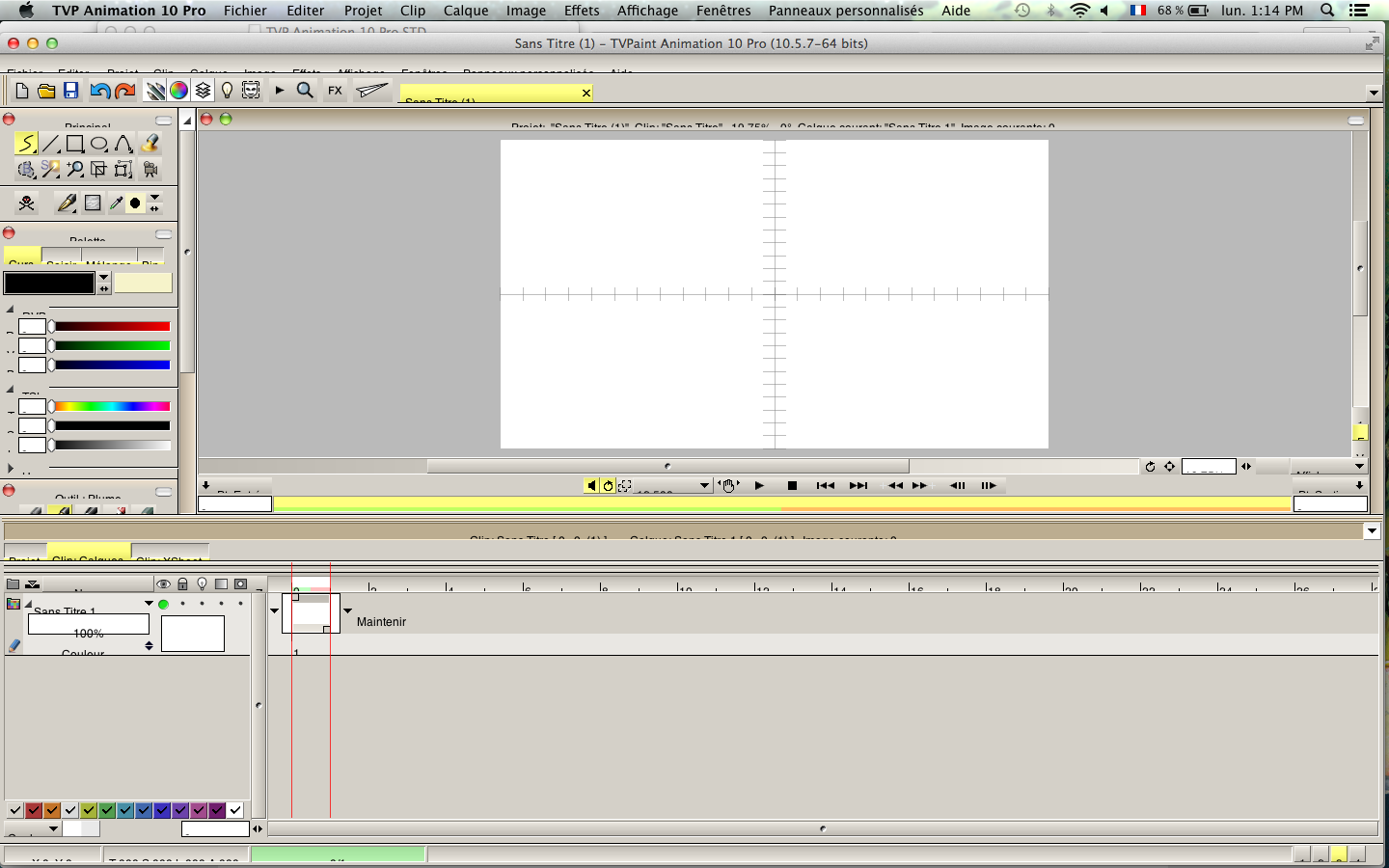Screen dimensions: 1389x868
Task: Open the frame rate dropdown in playback bar
Action: pyautogui.click(x=704, y=485)
